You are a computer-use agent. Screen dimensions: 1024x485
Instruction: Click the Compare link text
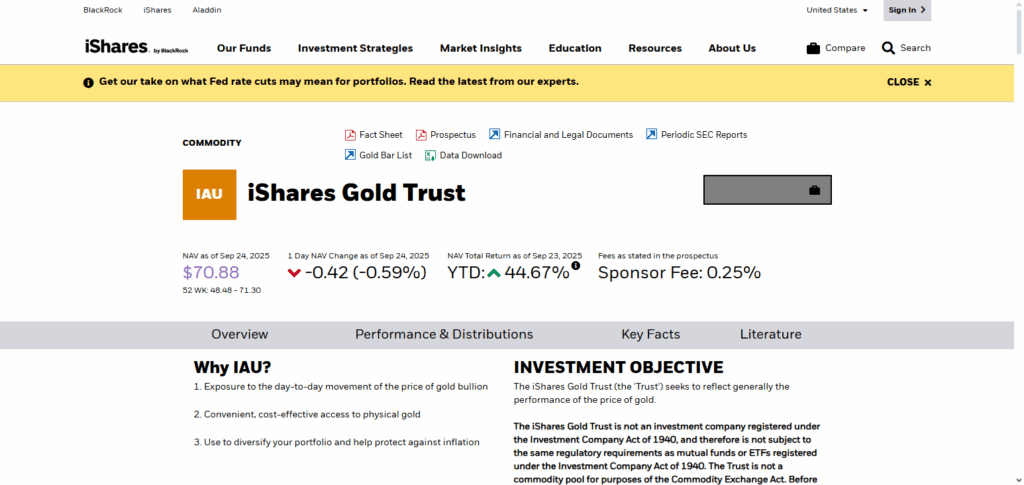point(845,48)
